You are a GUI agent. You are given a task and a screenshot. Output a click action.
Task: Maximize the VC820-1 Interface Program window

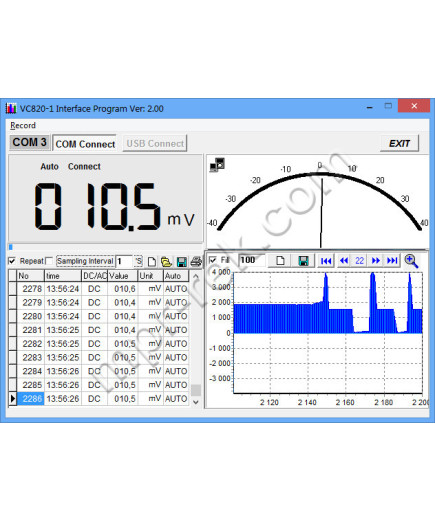pyautogui.click(x=388, y=106)
